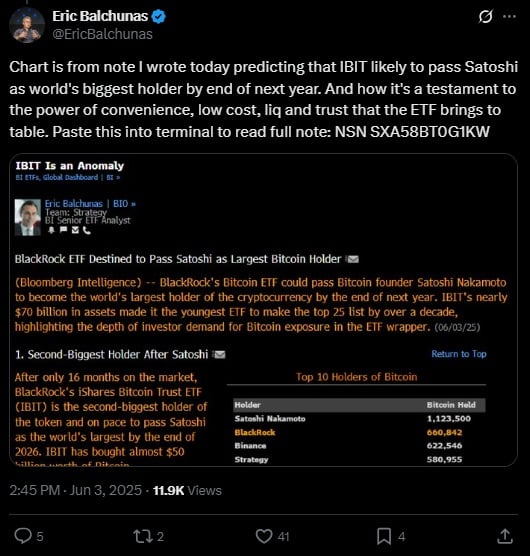Open the @EricBalchunas handle link
Image resolution: width=530 pixels, height=556 pixels.
[x=102, y=34]
